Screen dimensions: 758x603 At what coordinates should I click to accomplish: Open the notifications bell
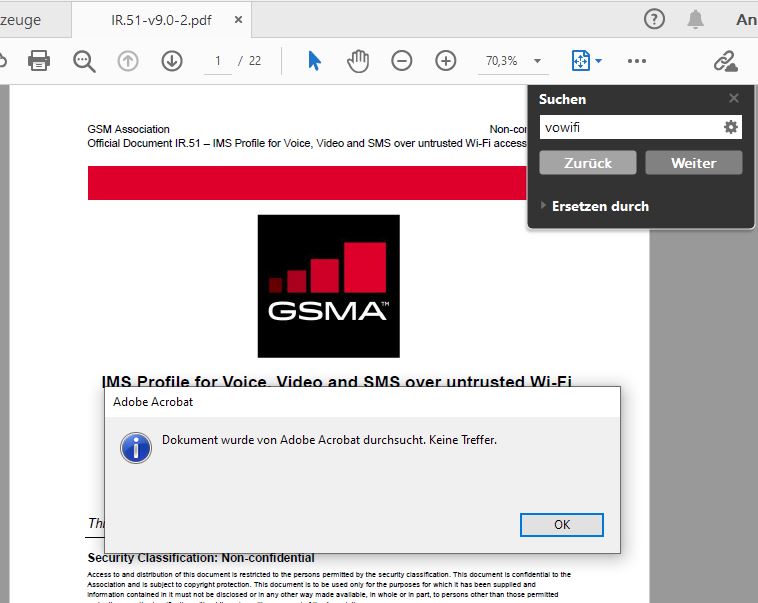695,19
